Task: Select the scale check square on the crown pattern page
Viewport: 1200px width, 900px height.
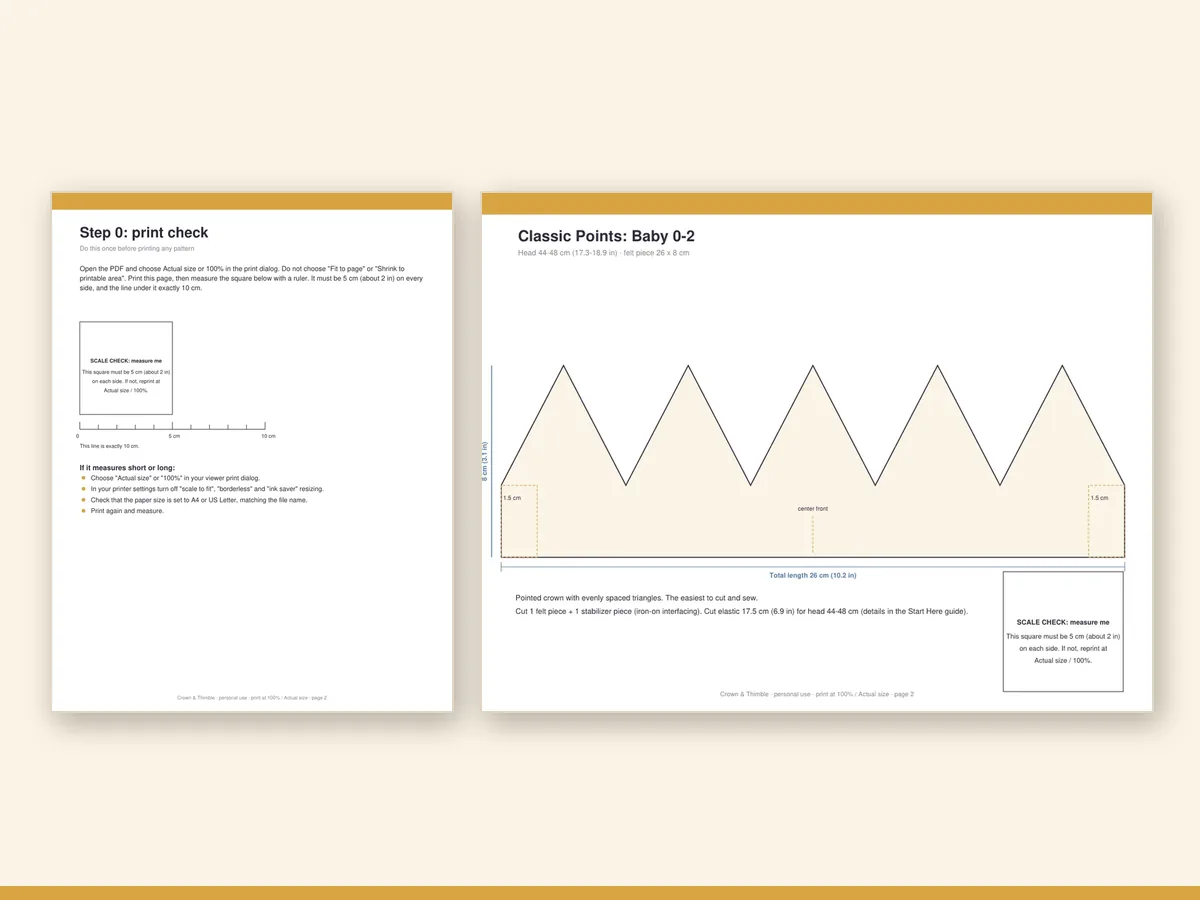Action: [1063, 631]
